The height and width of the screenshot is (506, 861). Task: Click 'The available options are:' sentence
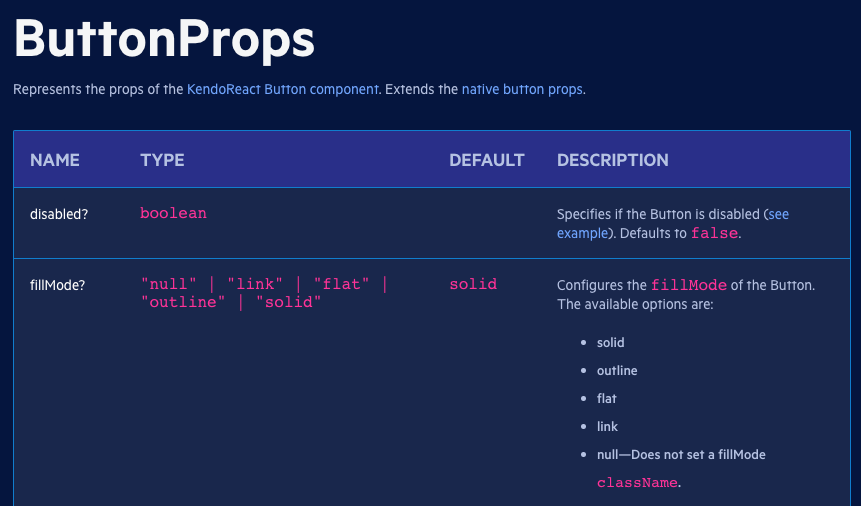635,304
